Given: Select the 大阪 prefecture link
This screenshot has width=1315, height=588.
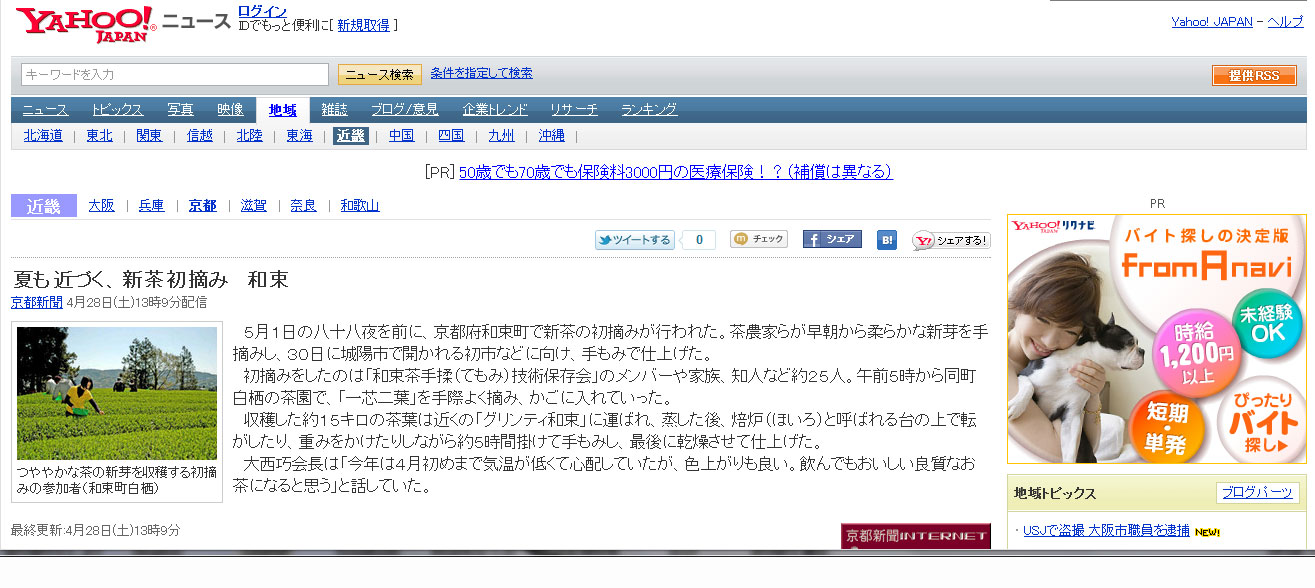Looking at the screenshot, I should point(101,205).
